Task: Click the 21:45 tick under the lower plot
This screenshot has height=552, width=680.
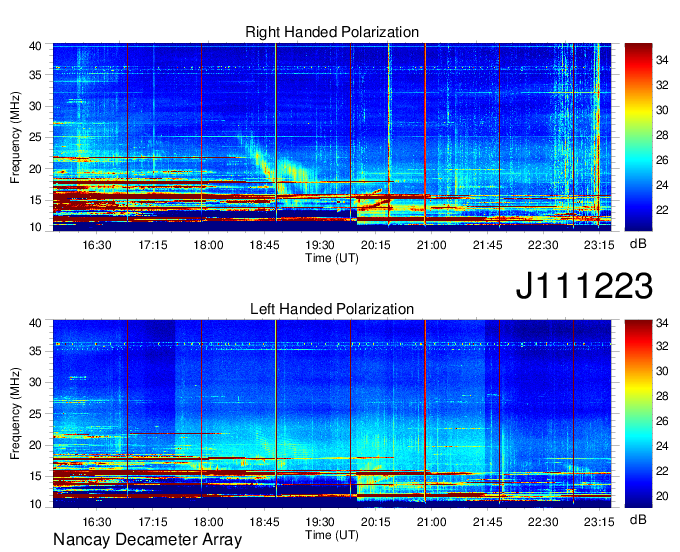Action: (x=487, y=522)
